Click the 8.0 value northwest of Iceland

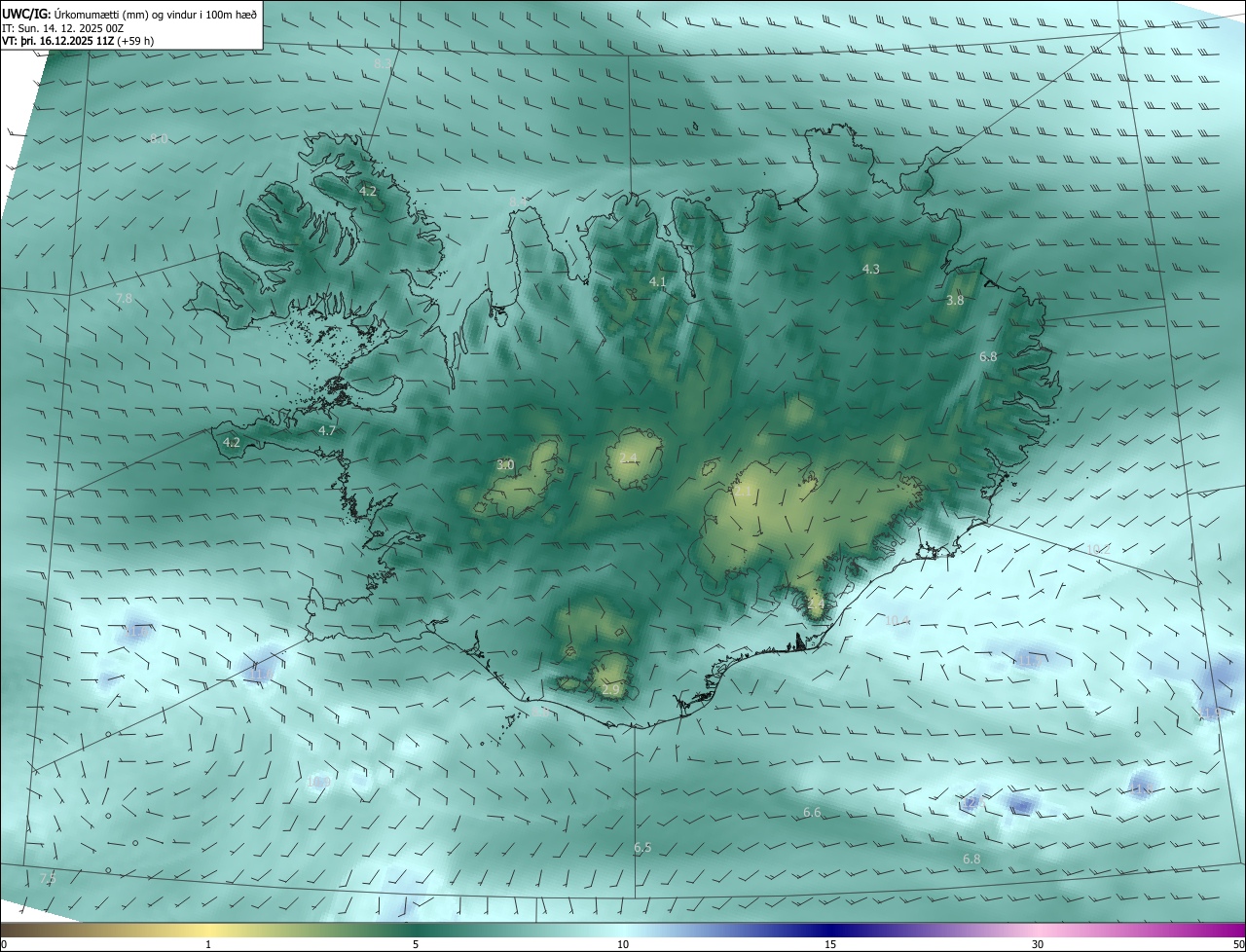click(x=159, y=139)
